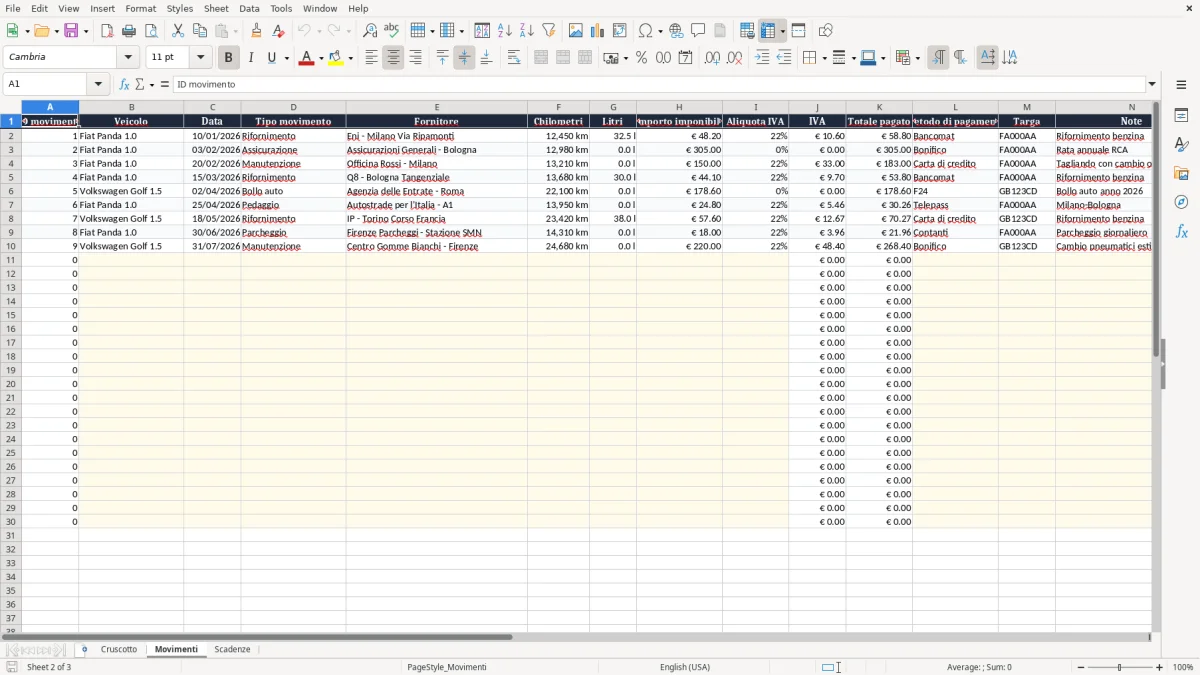This screenshot has width=1200, height=675.
Task: Click English (USA) in the status bar
Action: coord(685,667)
